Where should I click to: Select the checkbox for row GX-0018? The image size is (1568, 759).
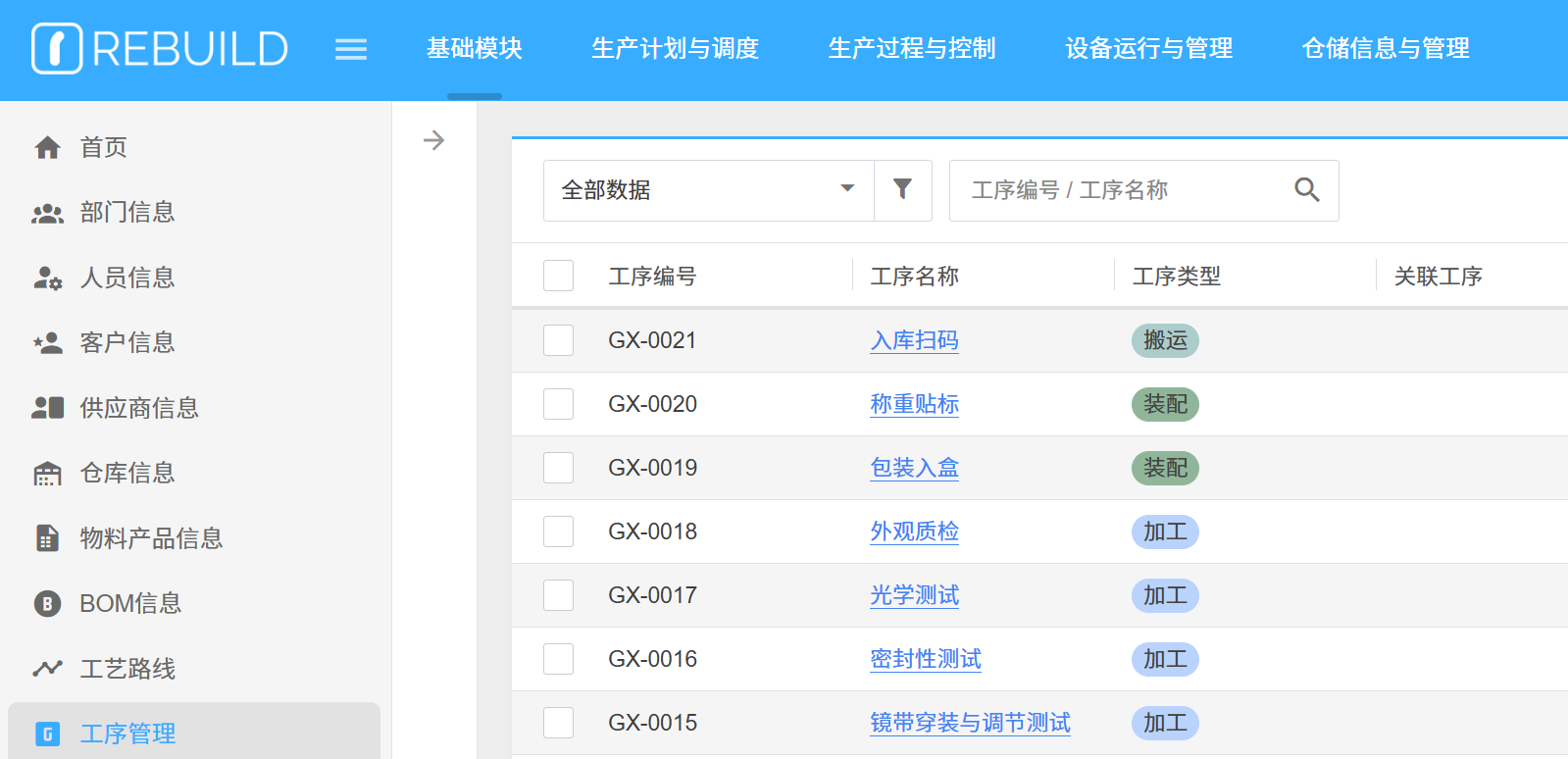click(558, 531)
